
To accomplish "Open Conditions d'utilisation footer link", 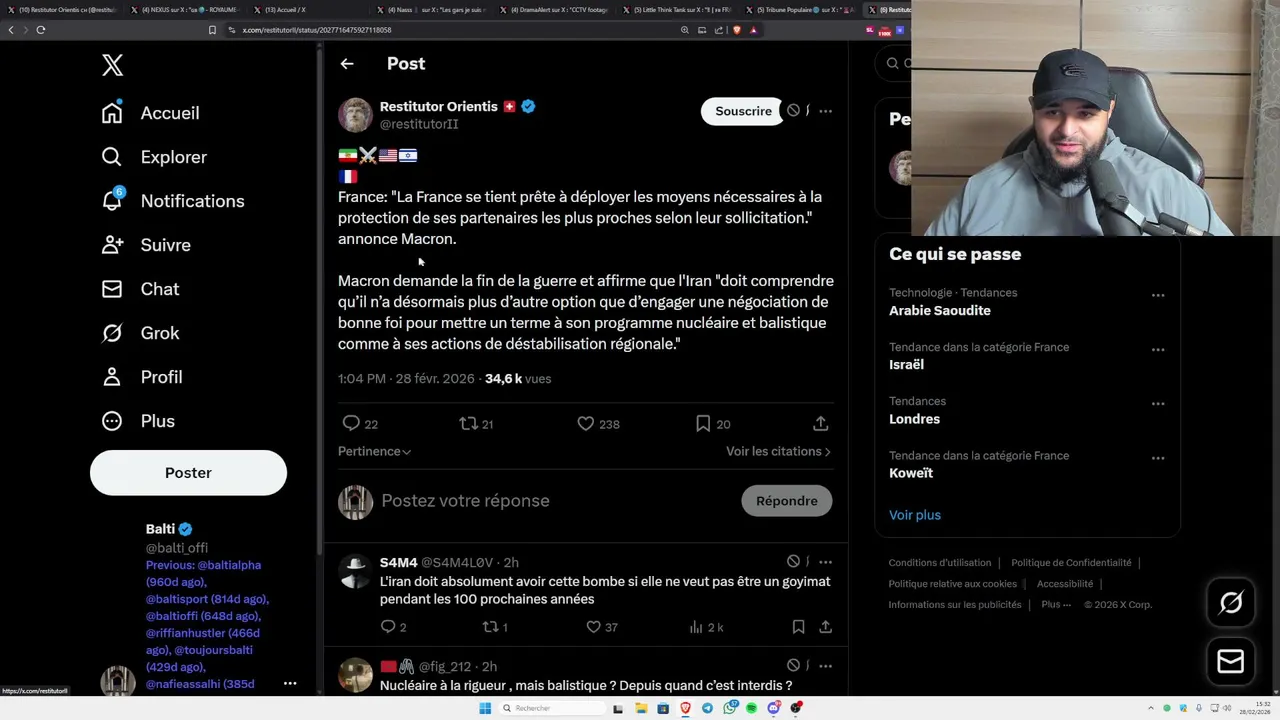I will (x=940, y=563).
